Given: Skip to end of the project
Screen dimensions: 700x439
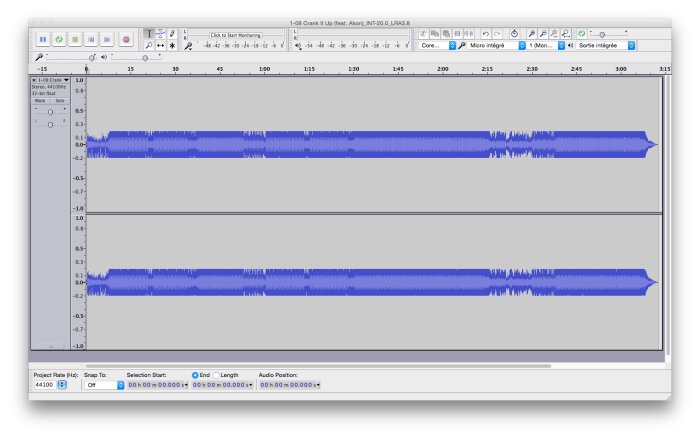Looking at the screenshot, I should (107, 39).
